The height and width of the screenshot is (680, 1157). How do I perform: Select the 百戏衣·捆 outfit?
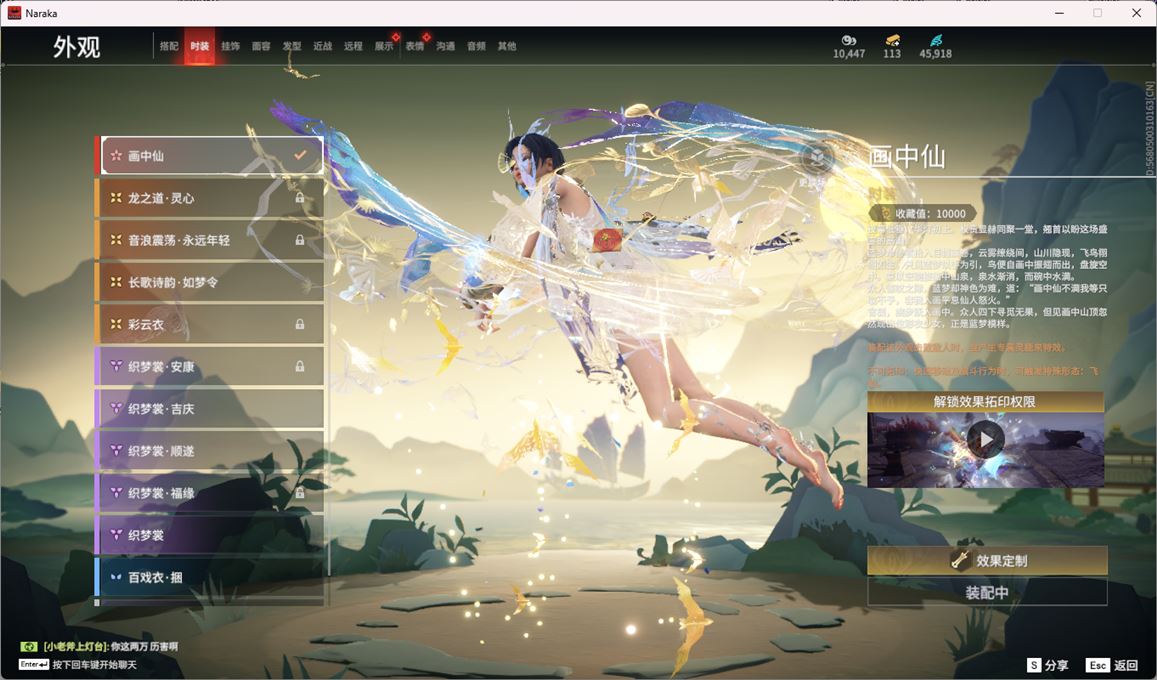[210, 577]
